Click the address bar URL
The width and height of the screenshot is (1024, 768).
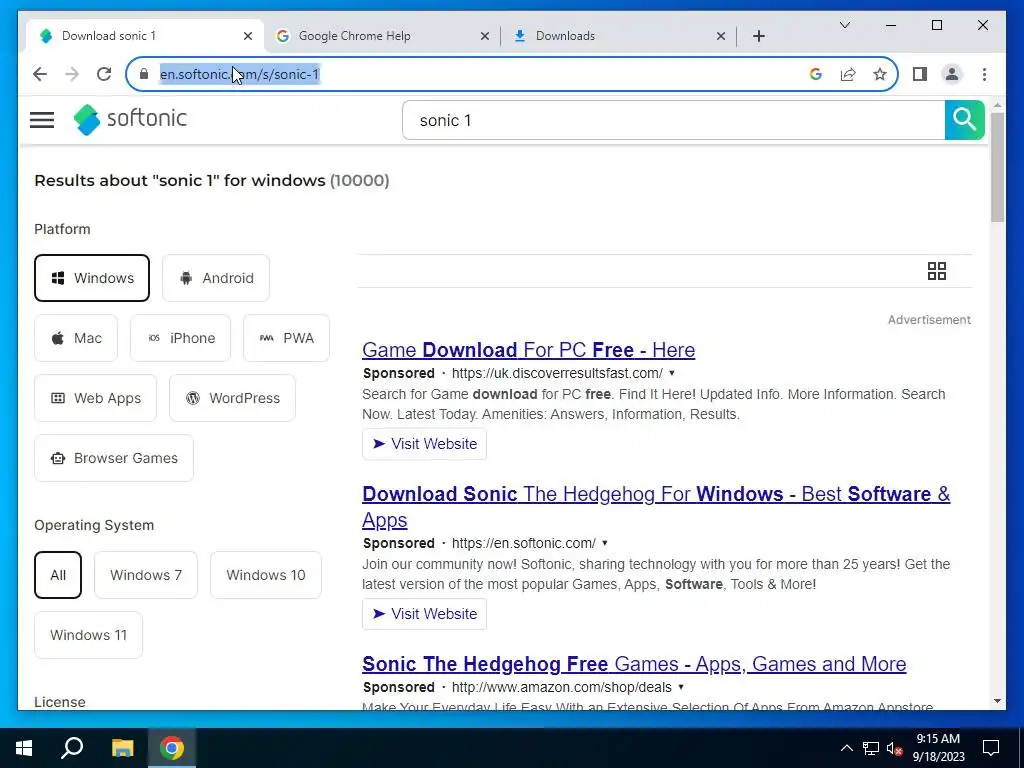(239, 74)
